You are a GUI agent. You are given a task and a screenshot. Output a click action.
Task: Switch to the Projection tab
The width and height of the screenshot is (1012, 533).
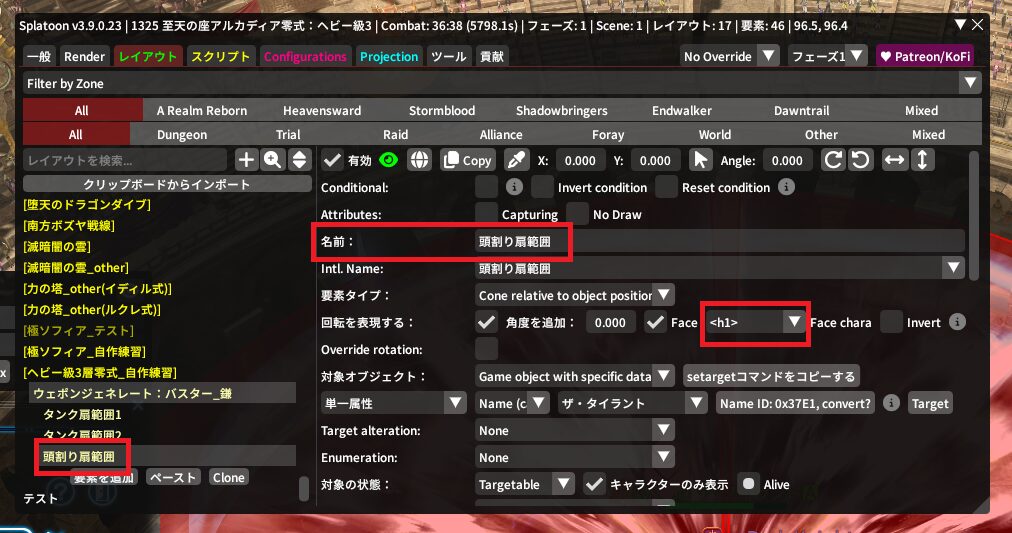389,57
